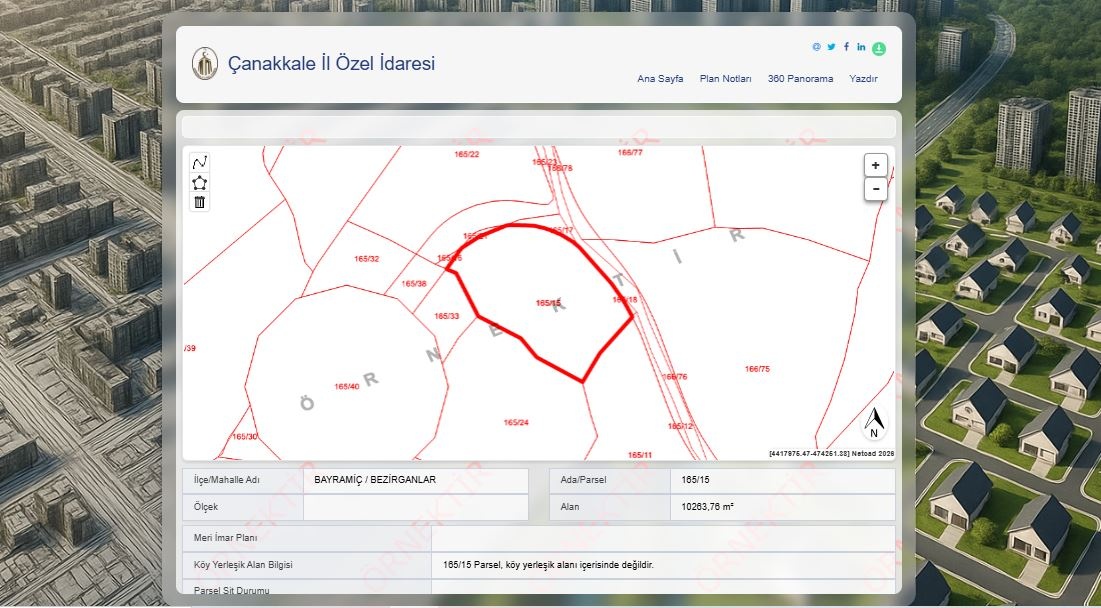
Task: Select the polygon area drawing tool
Action: [199, 183]
